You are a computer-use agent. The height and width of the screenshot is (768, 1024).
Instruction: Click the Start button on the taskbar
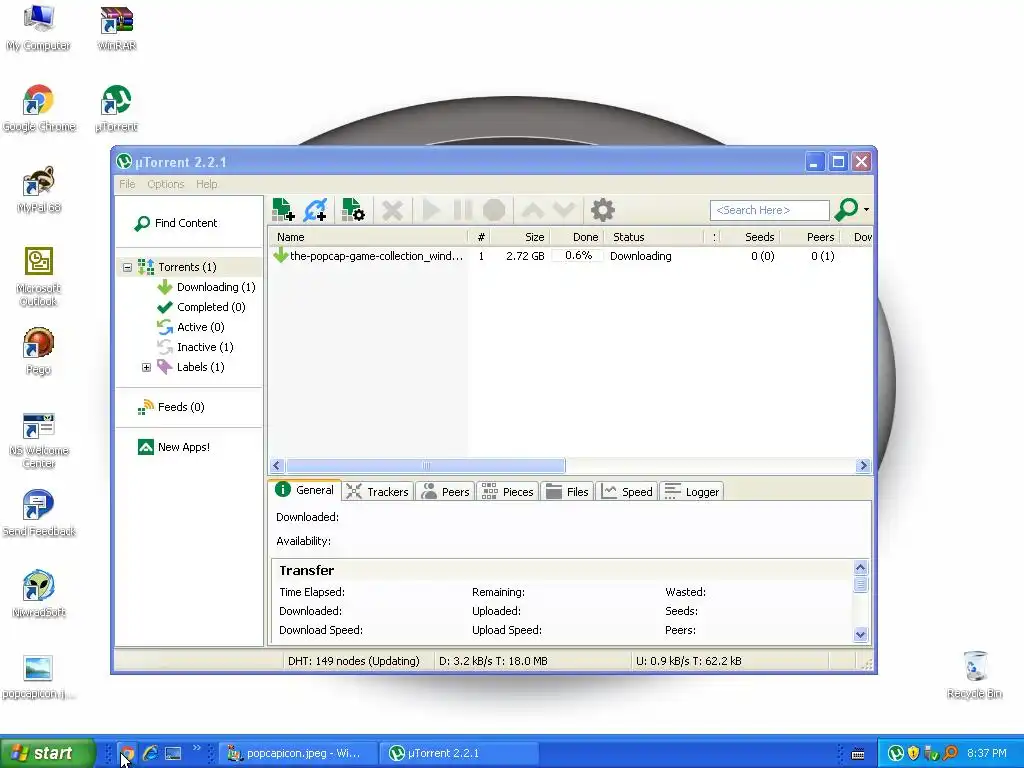[46, 753]
